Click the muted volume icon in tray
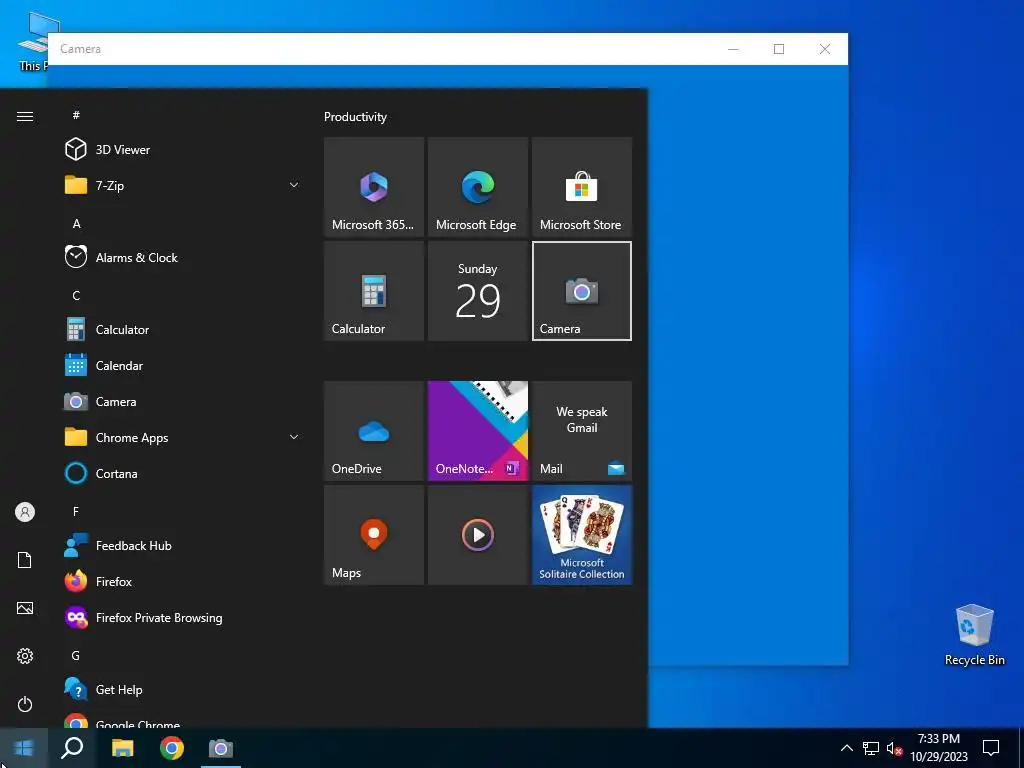The image size is (1024, 768). 894,748
